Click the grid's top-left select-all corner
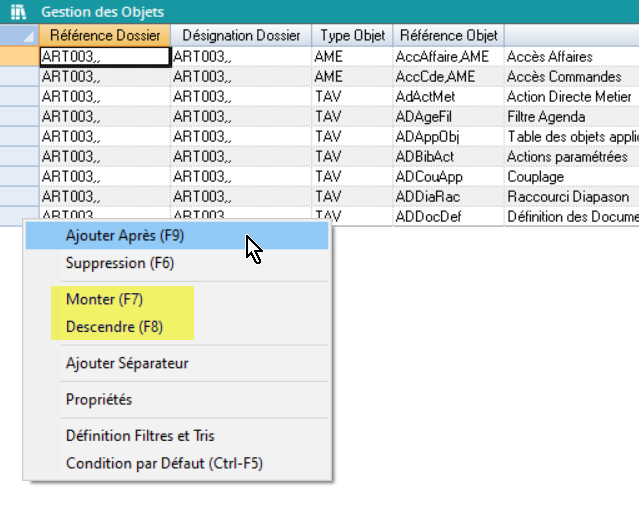The image size is (639, 522). tap(19, 36)
